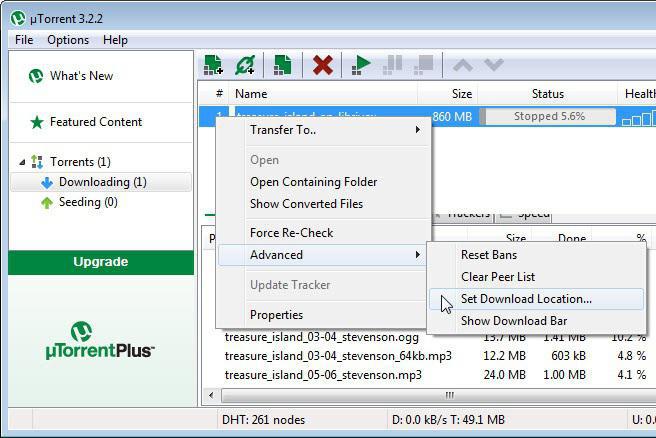Select treasure_island_03-04_stevenson.ogg file

pyautogui.click(x=321, y=337)
